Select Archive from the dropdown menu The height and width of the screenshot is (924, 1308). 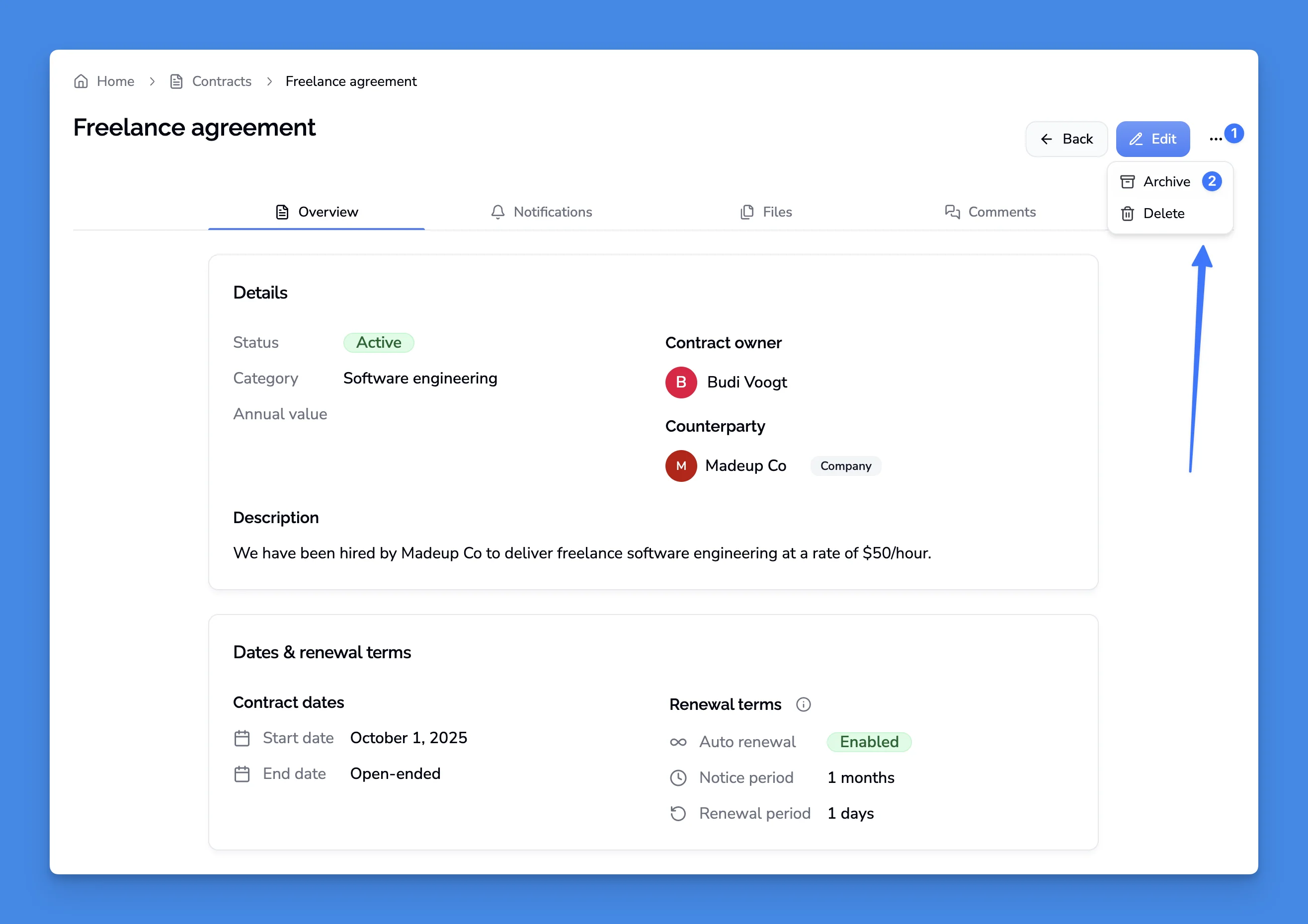1166,182
